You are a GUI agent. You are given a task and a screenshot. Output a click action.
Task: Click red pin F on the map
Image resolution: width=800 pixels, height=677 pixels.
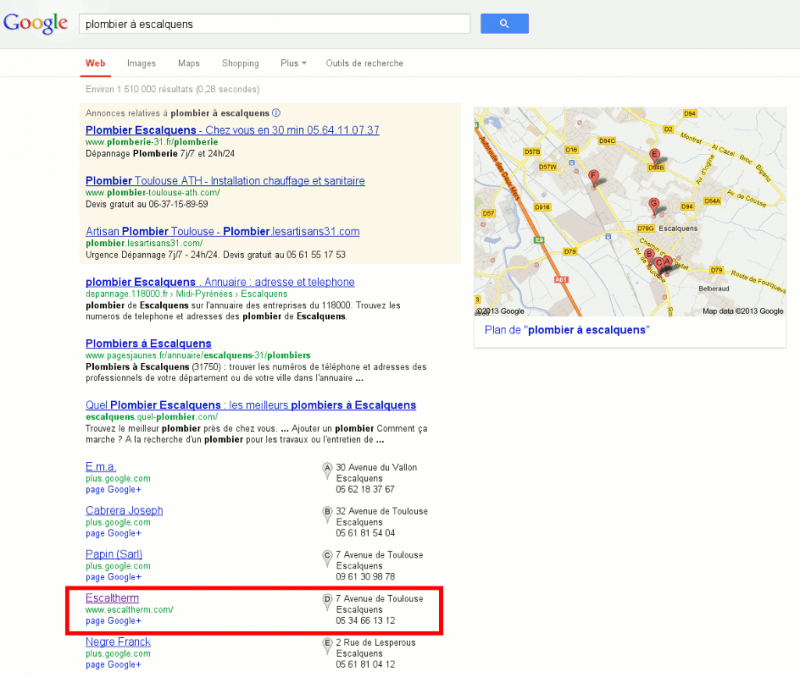click(x=593, y=178)
